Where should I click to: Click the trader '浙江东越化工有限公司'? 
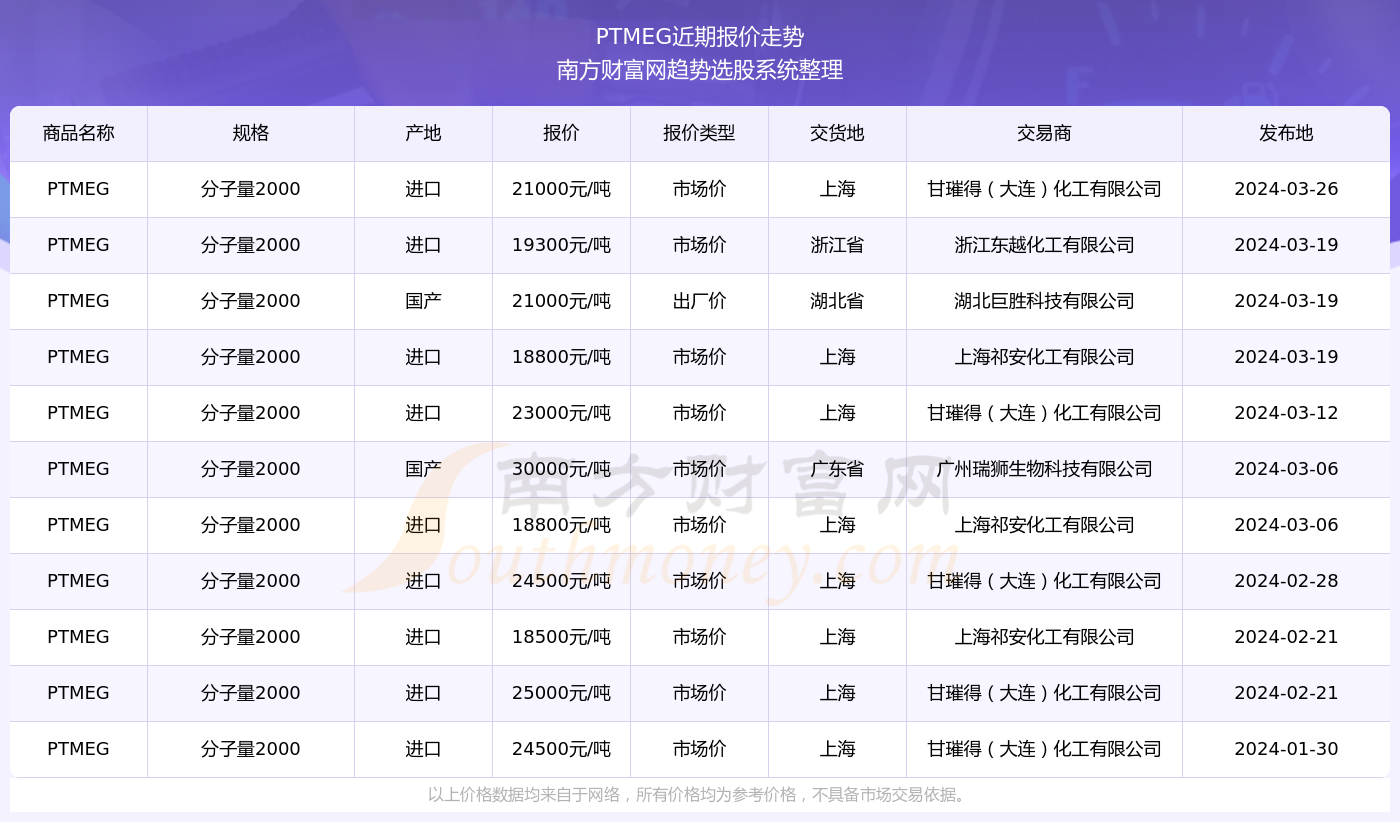pyautogui.click(x=1044, y=245)
